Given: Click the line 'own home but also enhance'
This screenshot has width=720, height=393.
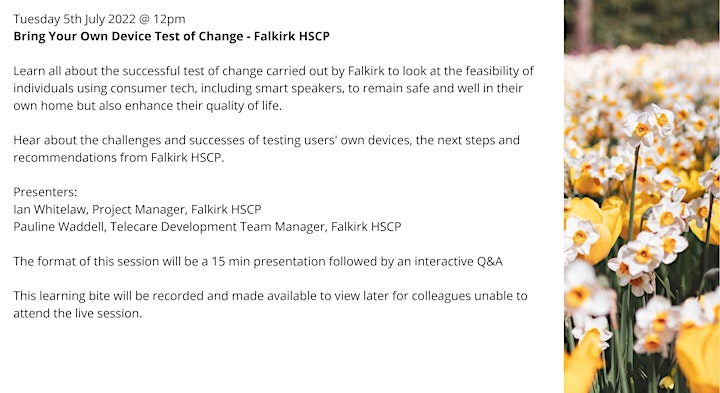Looking at the screenshot, I should tap(147, 106).
